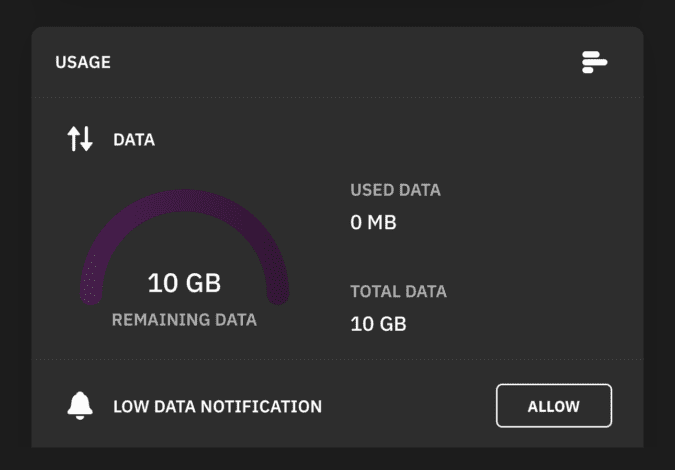The width and height of the screenshot is (675, 470).
Task: Click the DATA section label
Action: coord(134,140)
